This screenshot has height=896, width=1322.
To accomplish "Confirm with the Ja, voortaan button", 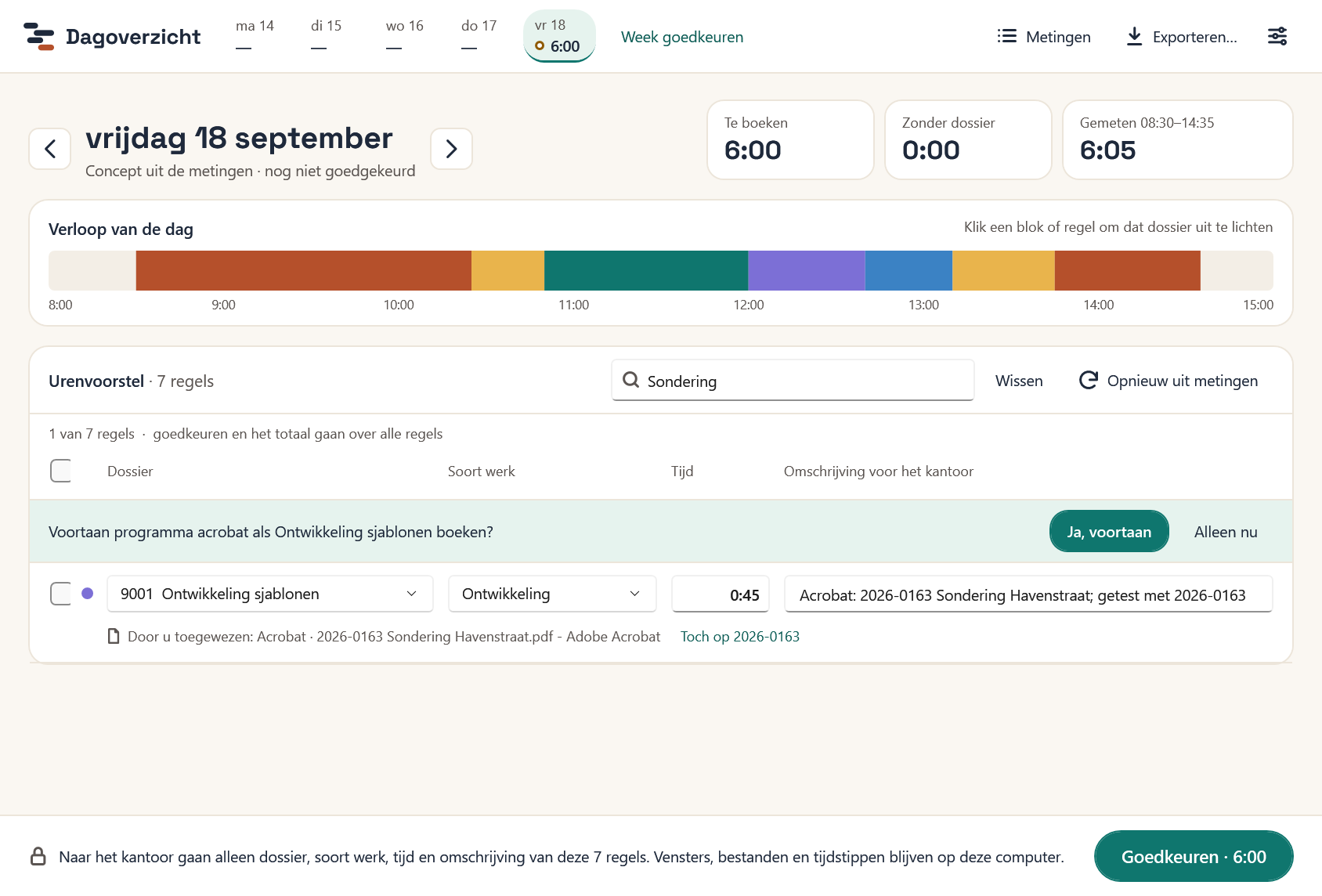I will tap(1109, 531).
